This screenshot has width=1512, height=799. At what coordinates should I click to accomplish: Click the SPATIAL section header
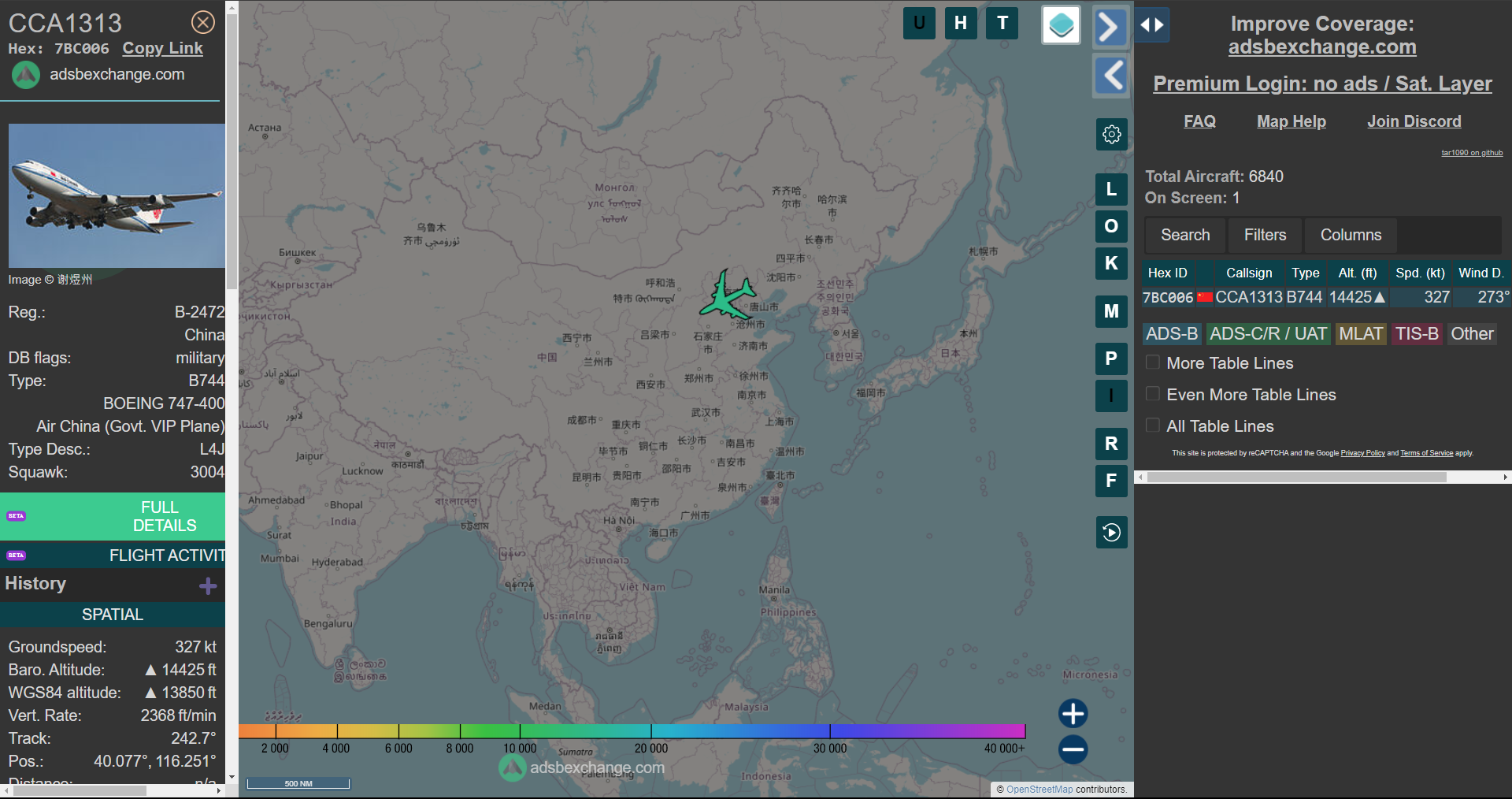coord(113,615)
